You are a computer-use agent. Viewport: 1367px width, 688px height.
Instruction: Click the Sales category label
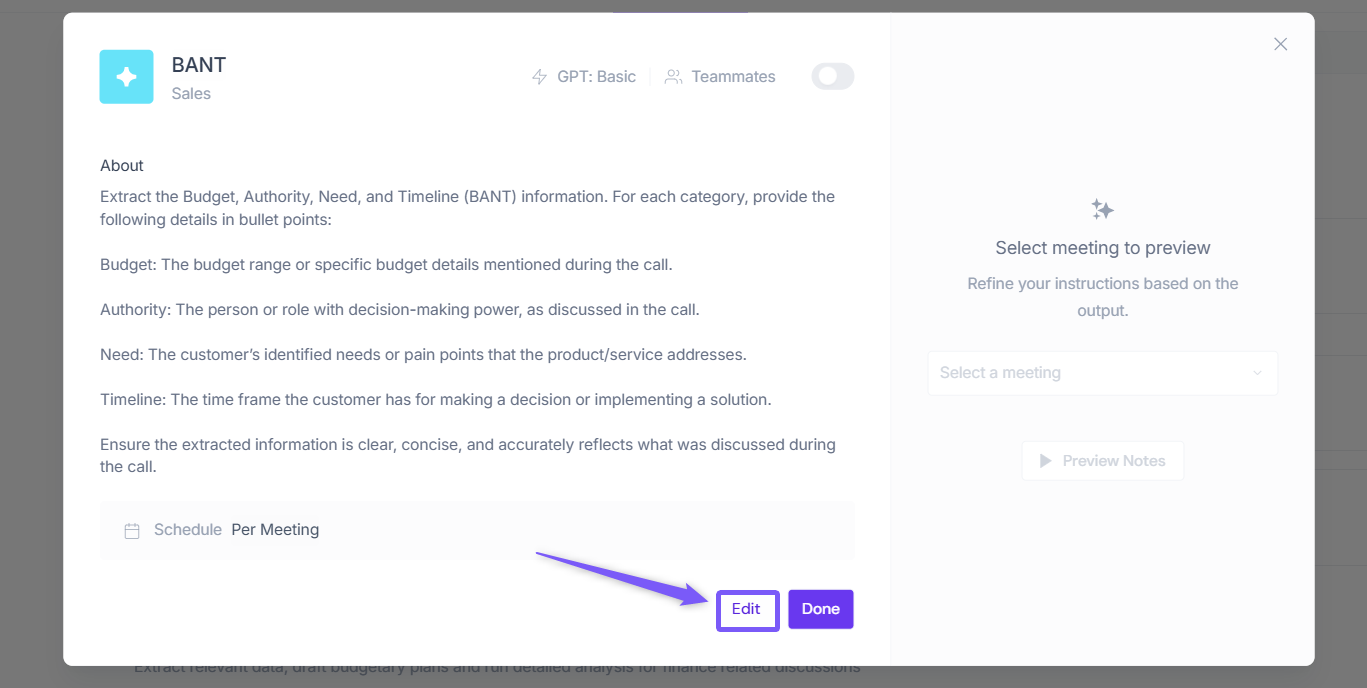click(x=191, y=94)
